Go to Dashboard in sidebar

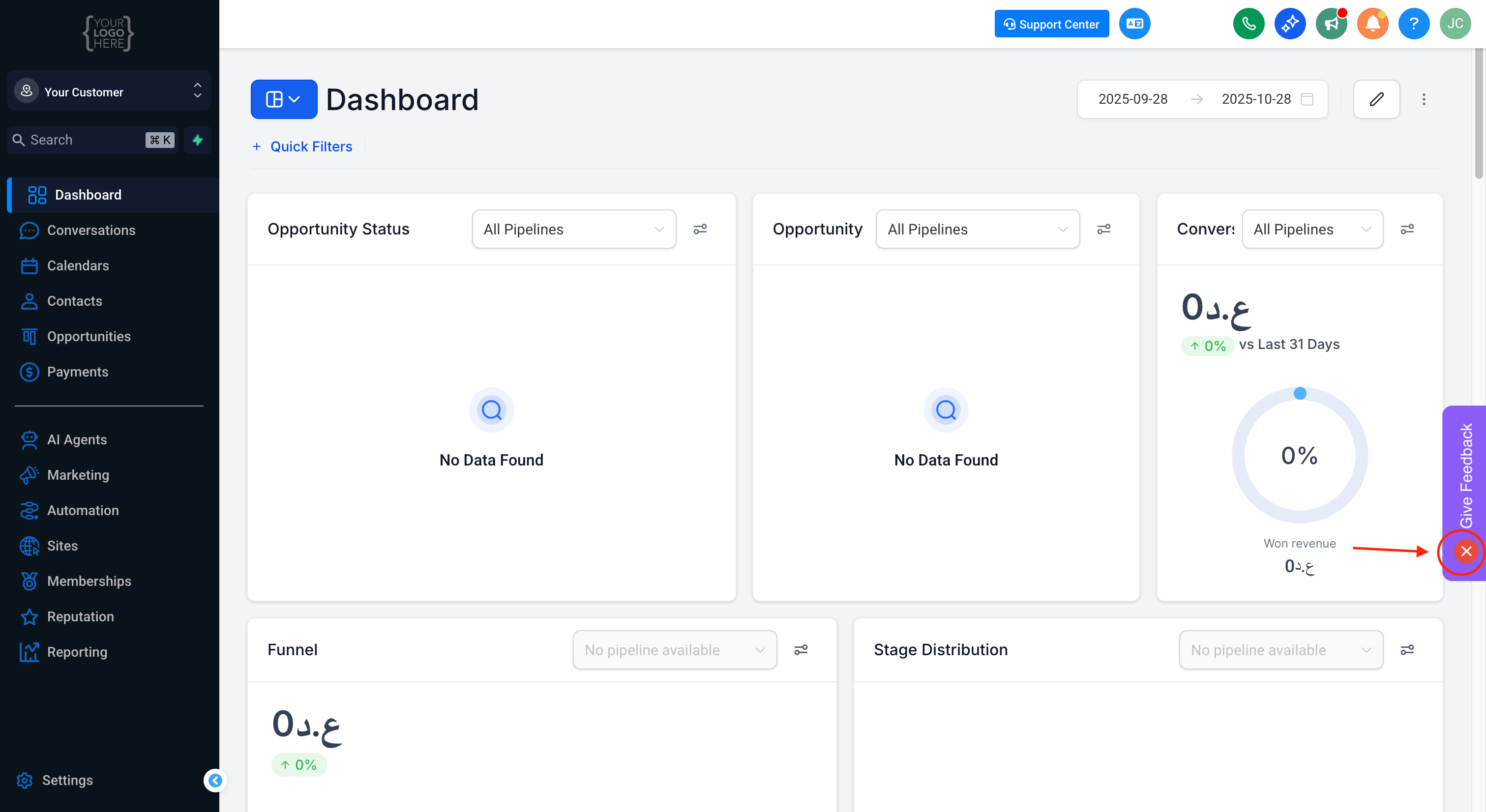[x=113, y=195]
